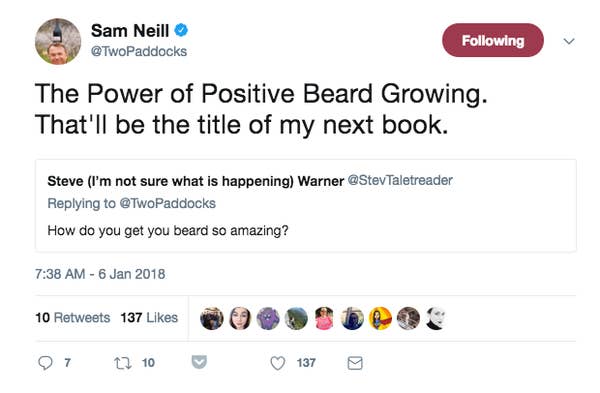View the list of 137 Likes
The width and height of the screenshot is (600, 393).
click(149, 318)
